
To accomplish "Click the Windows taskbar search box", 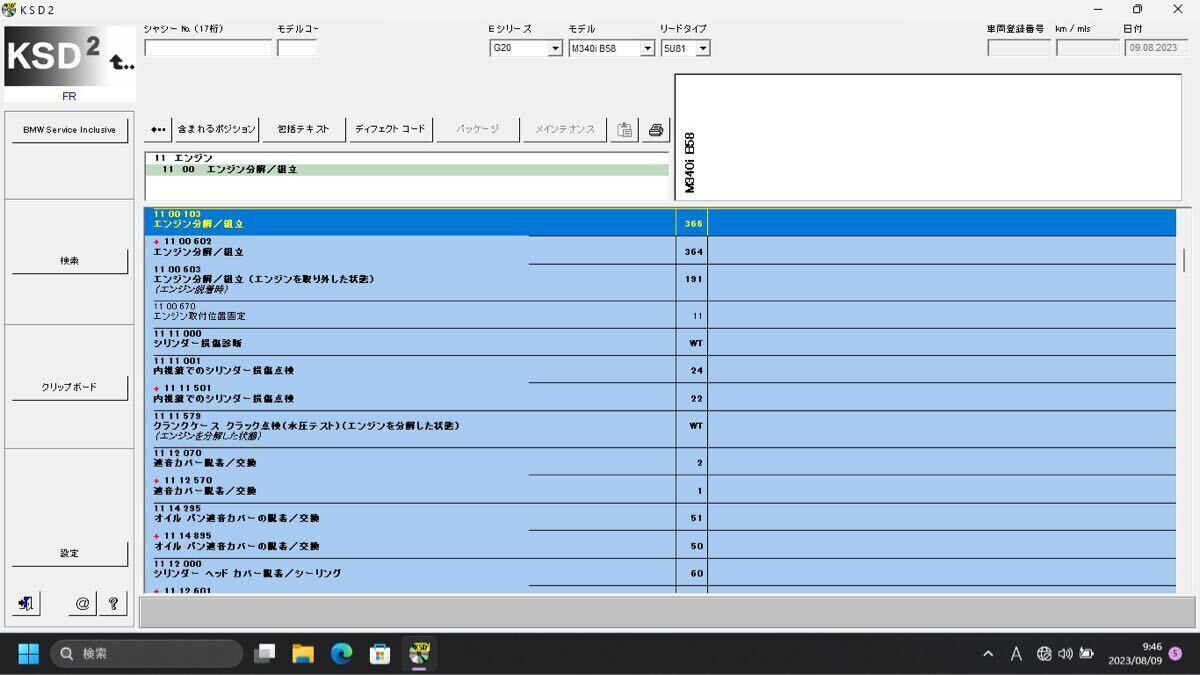I will pos(146,654).
